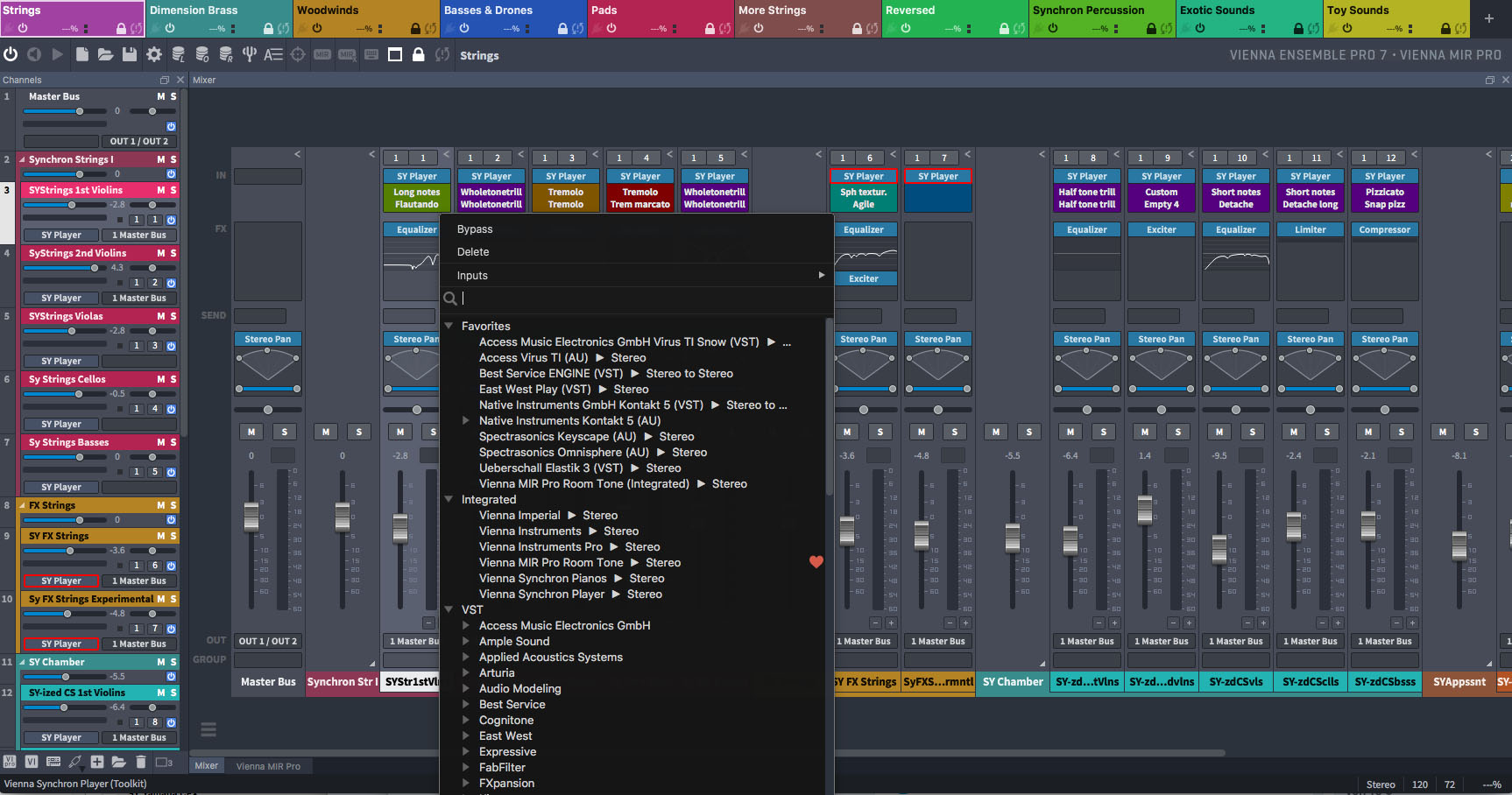
Task: Click the crosshair target icon in the toolbar
Action: (298, 54)
